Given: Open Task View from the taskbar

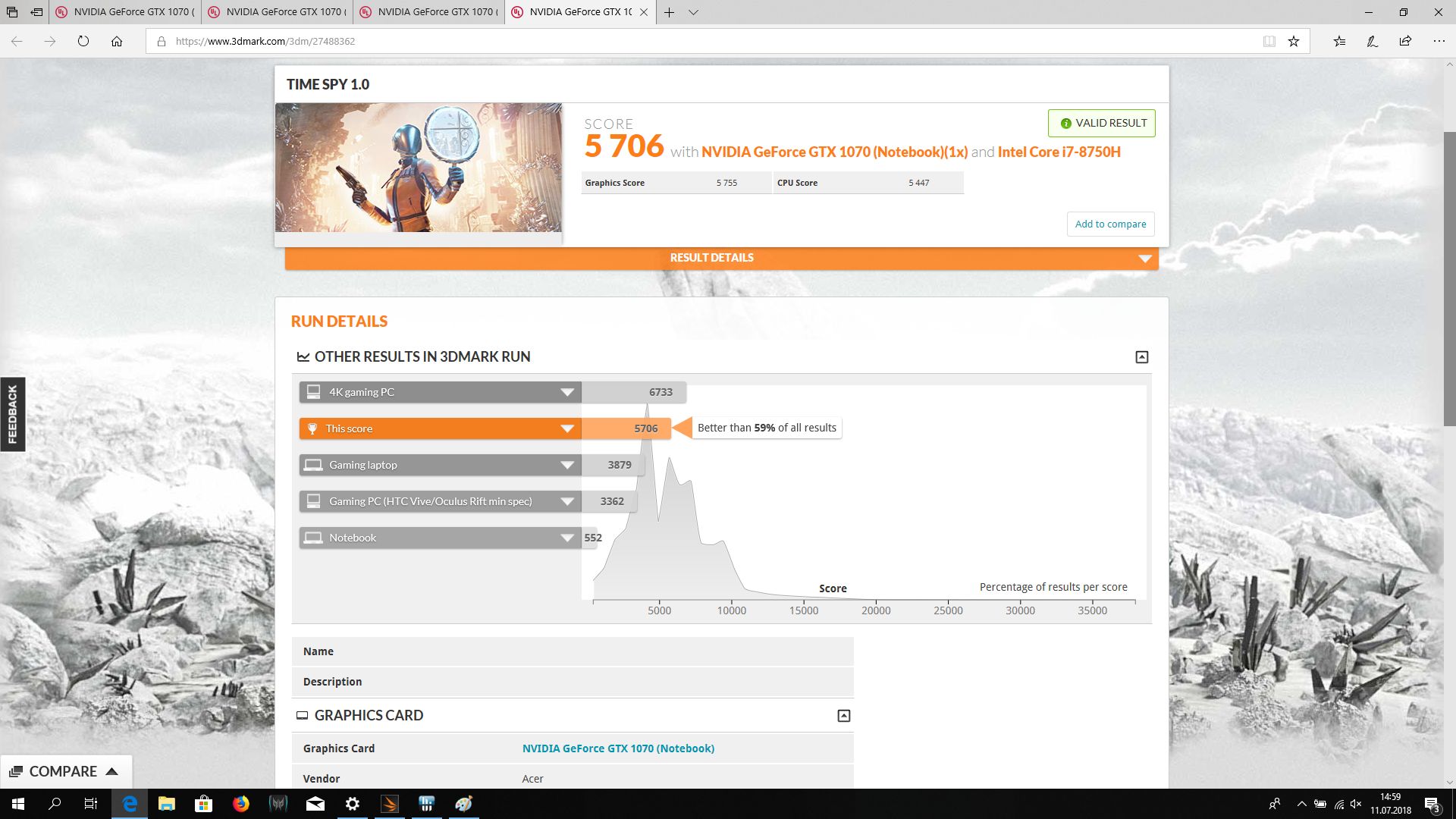Looking at the screenshot, I should tap(90, 803).
